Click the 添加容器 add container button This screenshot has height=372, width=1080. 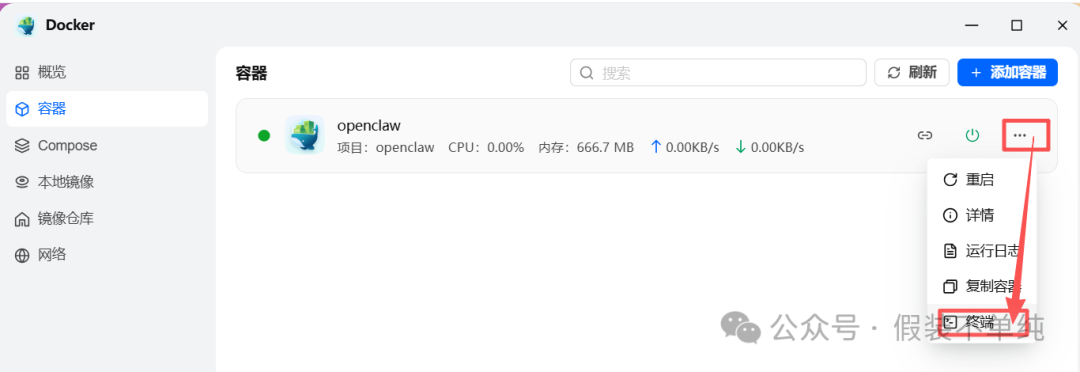pos(1008,72)
